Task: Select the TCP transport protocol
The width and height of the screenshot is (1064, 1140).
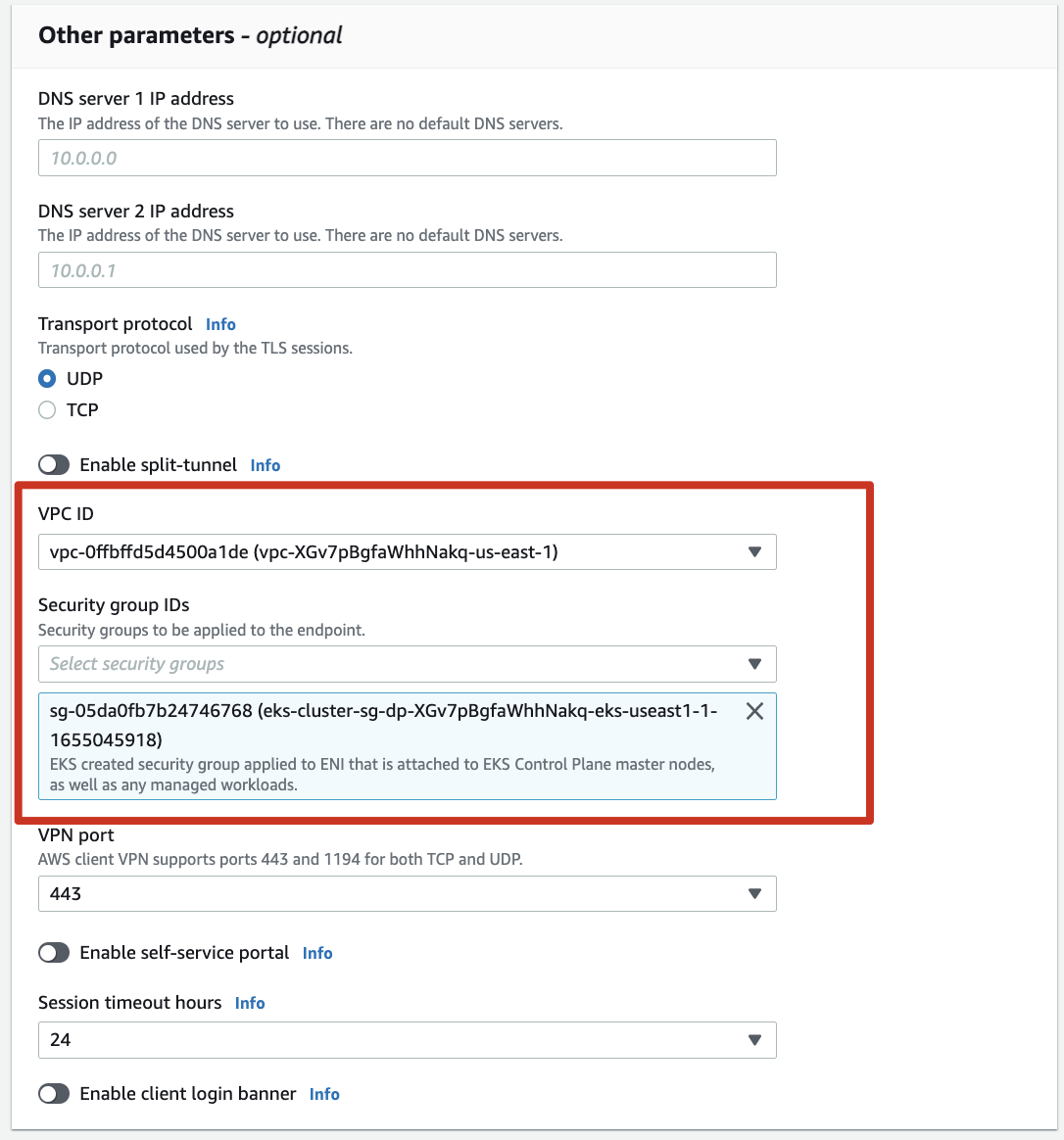Action: 47,410
